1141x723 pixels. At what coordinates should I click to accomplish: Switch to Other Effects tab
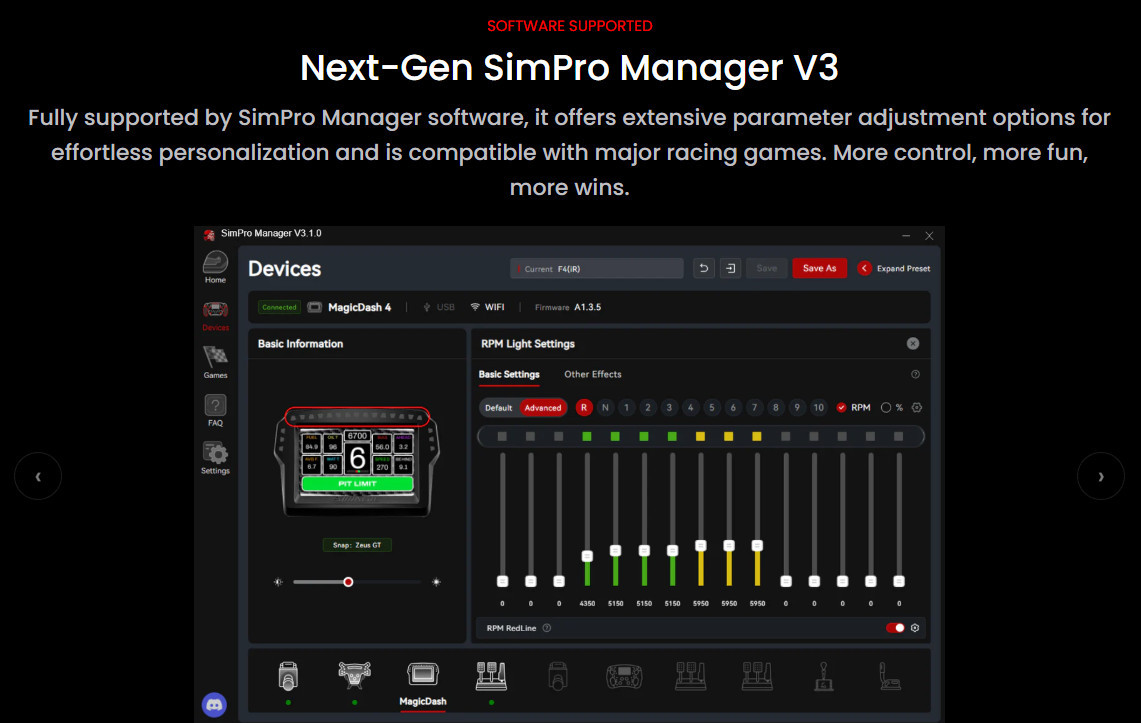coord(592,375)
